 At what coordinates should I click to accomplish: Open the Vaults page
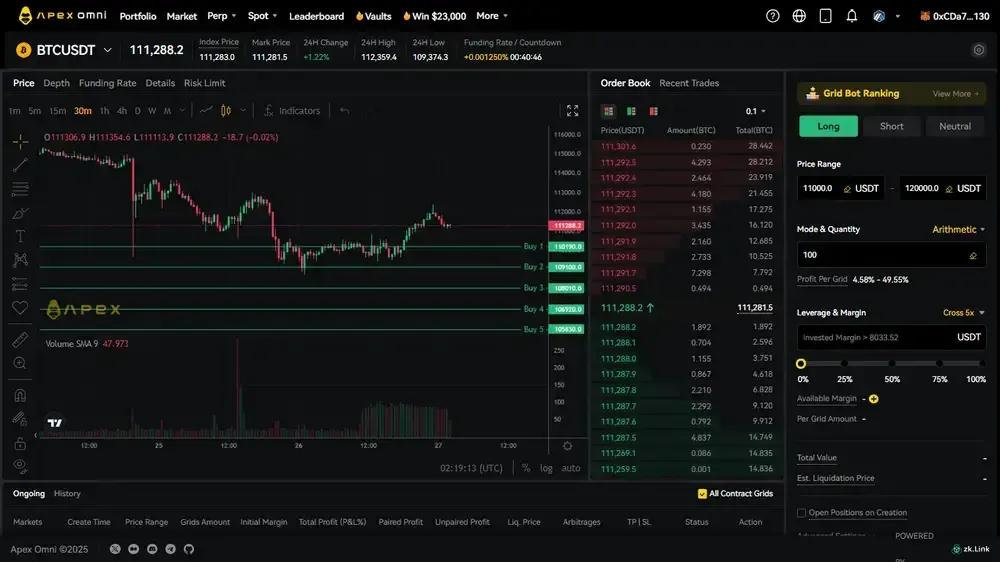pos(374,16)
